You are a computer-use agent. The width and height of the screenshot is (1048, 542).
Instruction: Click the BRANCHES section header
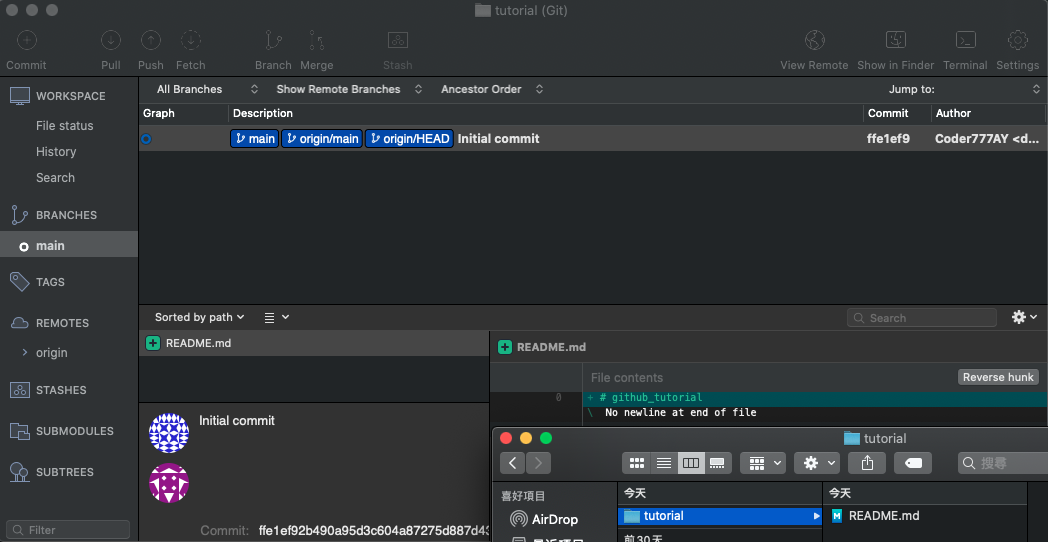tap(67, 215)
